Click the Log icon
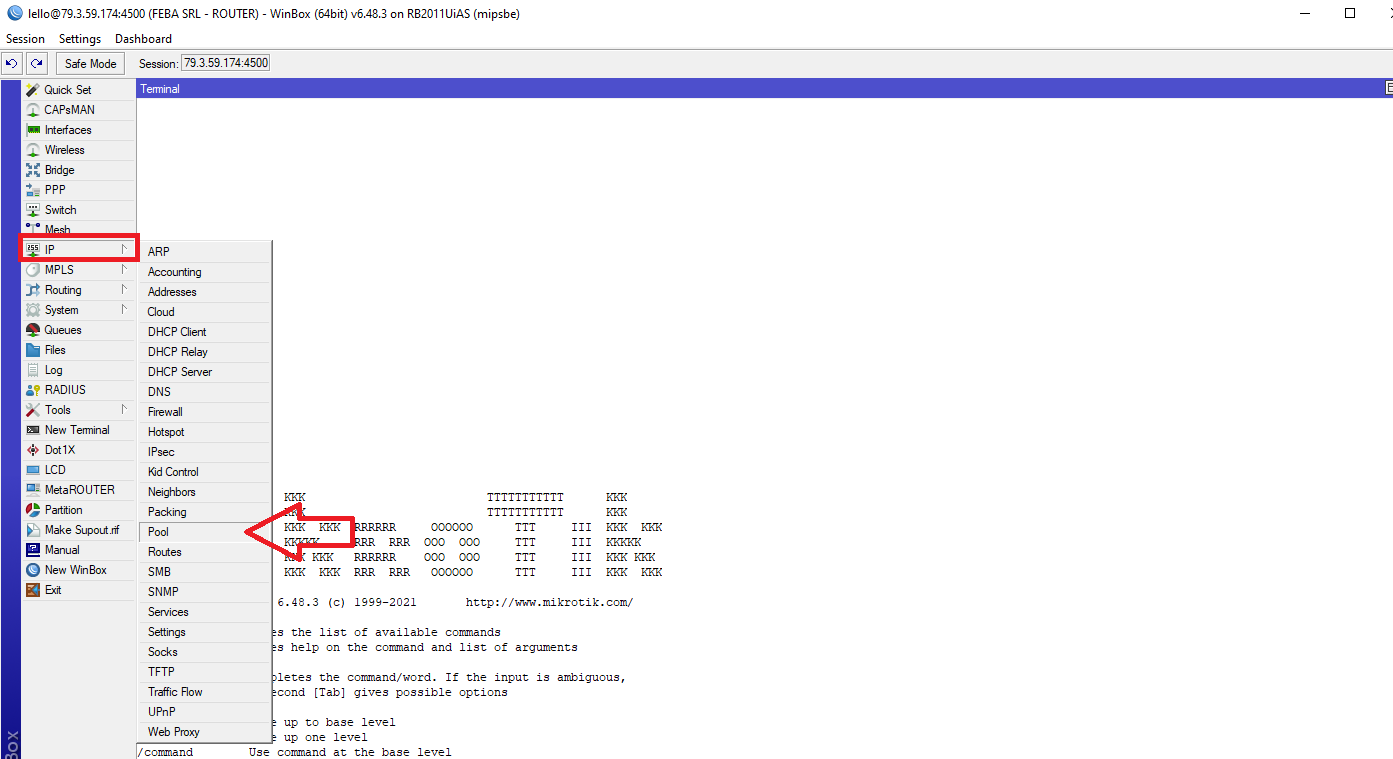 point(33,370)
